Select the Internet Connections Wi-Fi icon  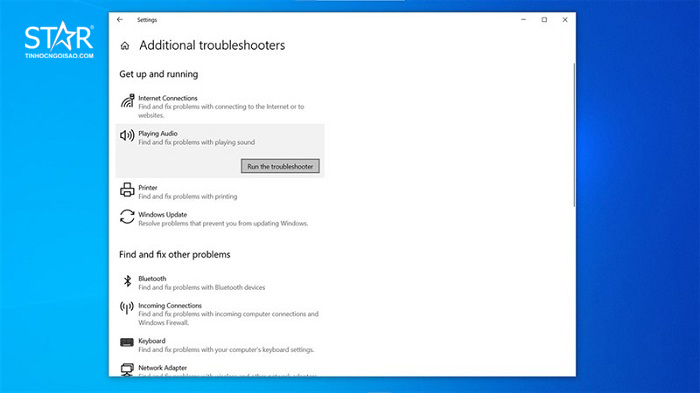127,101
